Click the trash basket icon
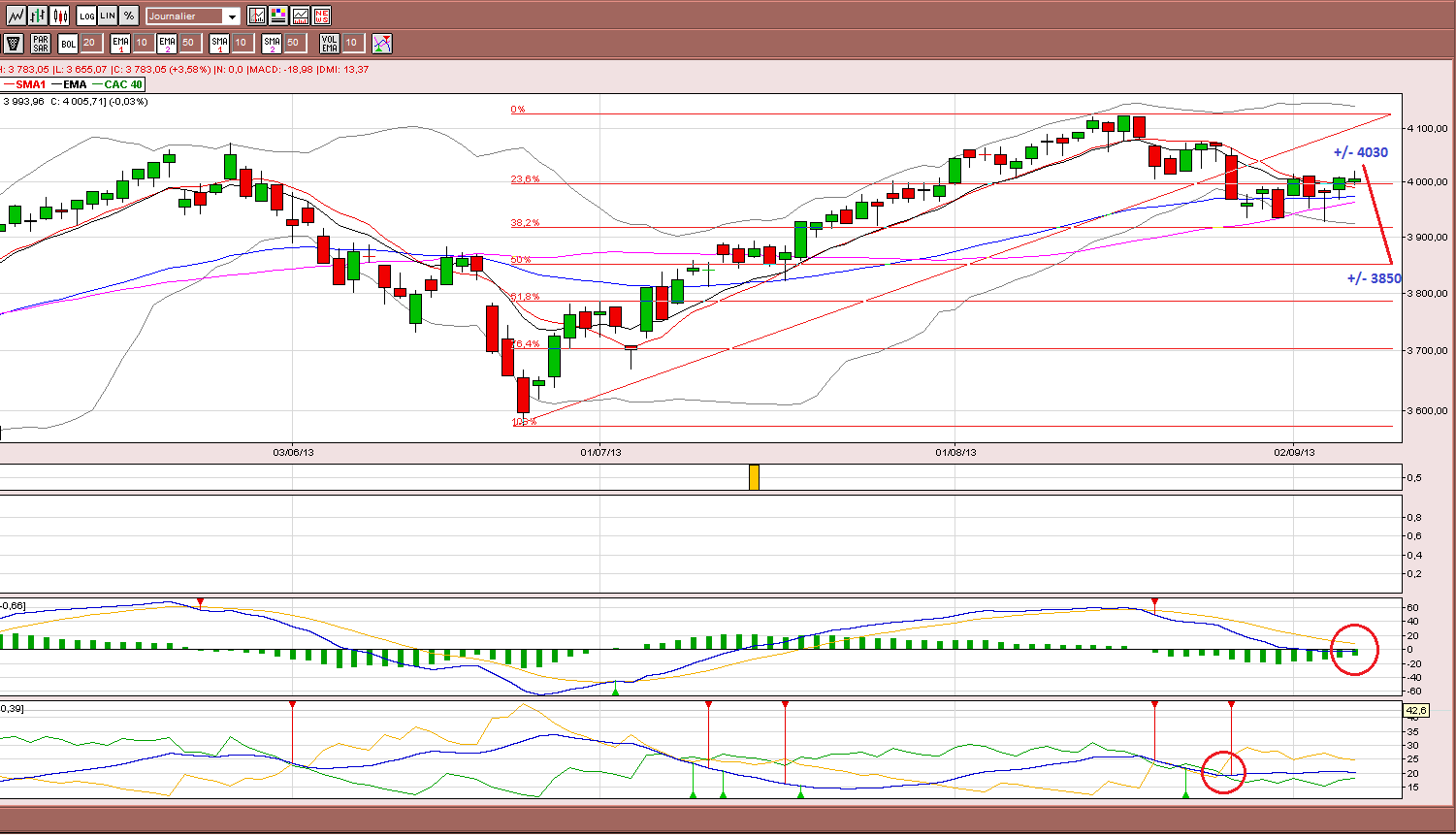1456x837 pixels. coord(14,43)
